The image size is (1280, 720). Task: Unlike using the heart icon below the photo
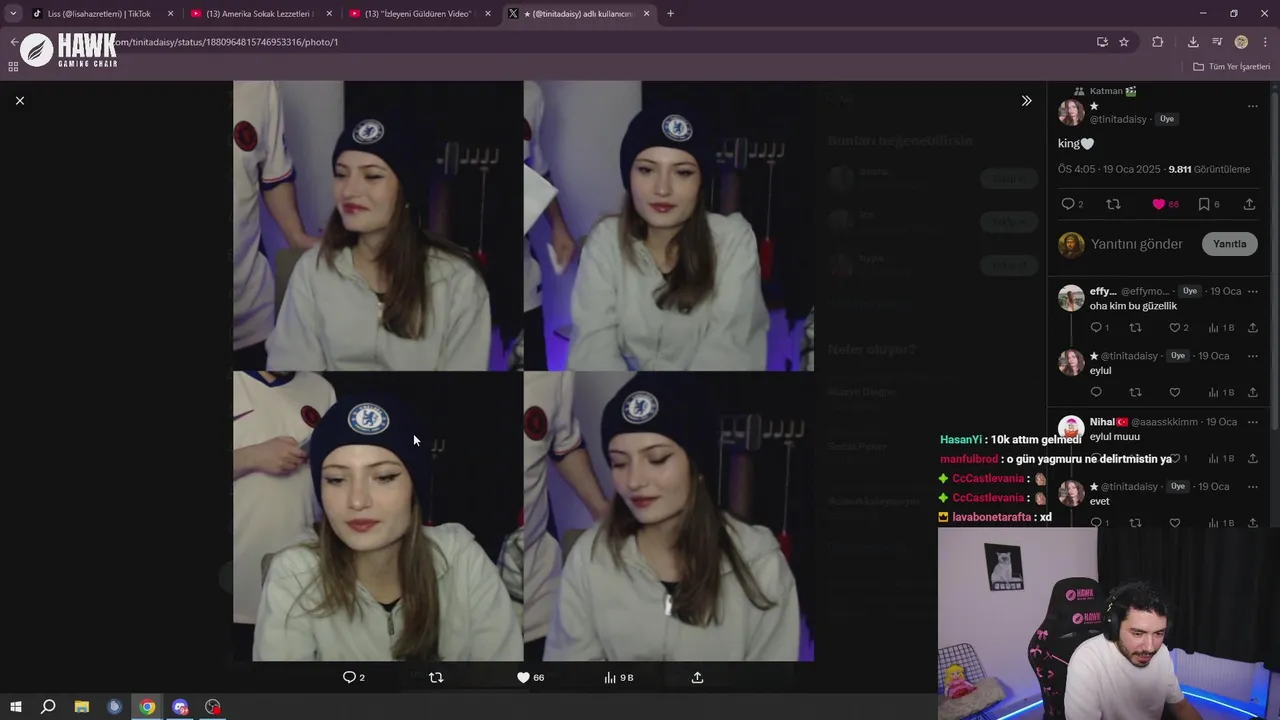pos(523,677)
